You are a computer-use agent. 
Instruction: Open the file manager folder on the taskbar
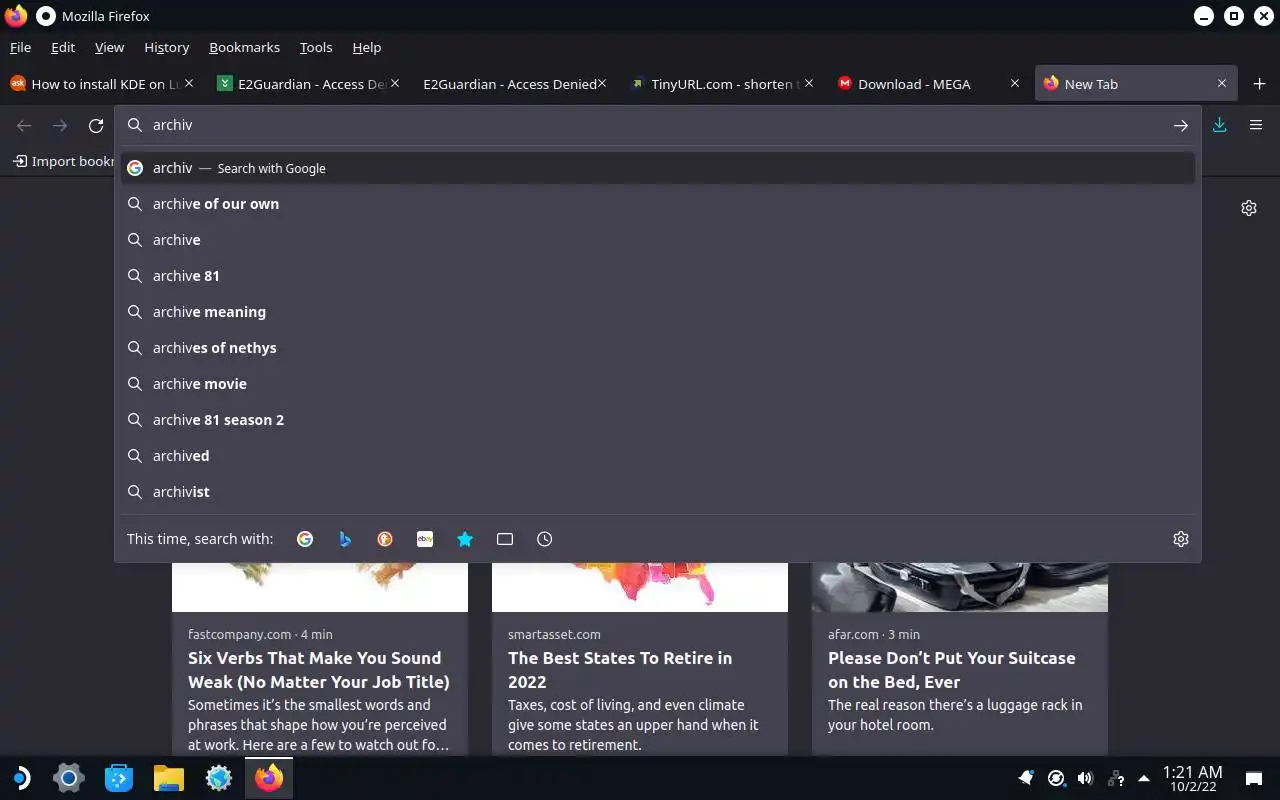point(169,777)
